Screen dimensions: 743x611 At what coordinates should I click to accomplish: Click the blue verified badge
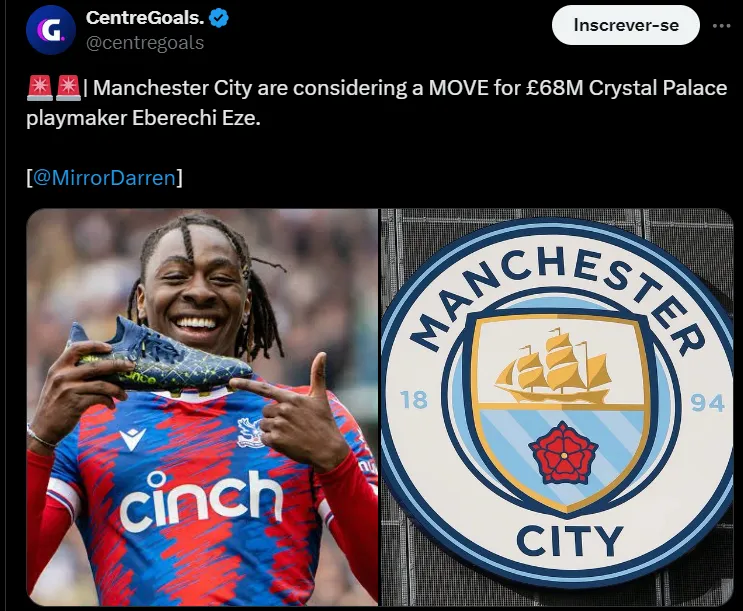pyautogui.click(x=219, y=18)
